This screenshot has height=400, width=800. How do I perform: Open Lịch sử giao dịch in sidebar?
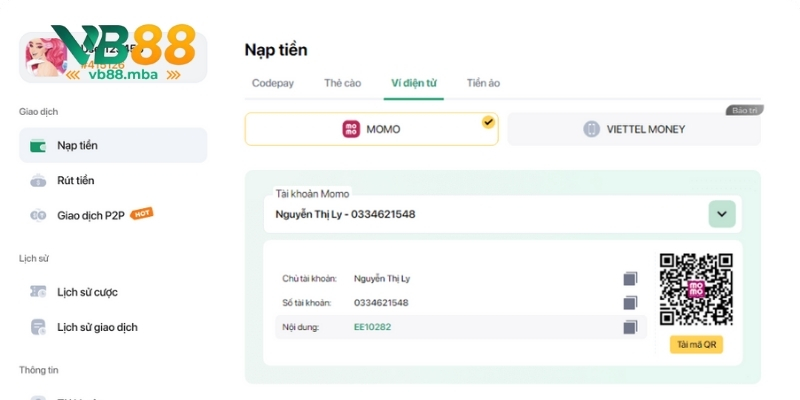(97, 327)
